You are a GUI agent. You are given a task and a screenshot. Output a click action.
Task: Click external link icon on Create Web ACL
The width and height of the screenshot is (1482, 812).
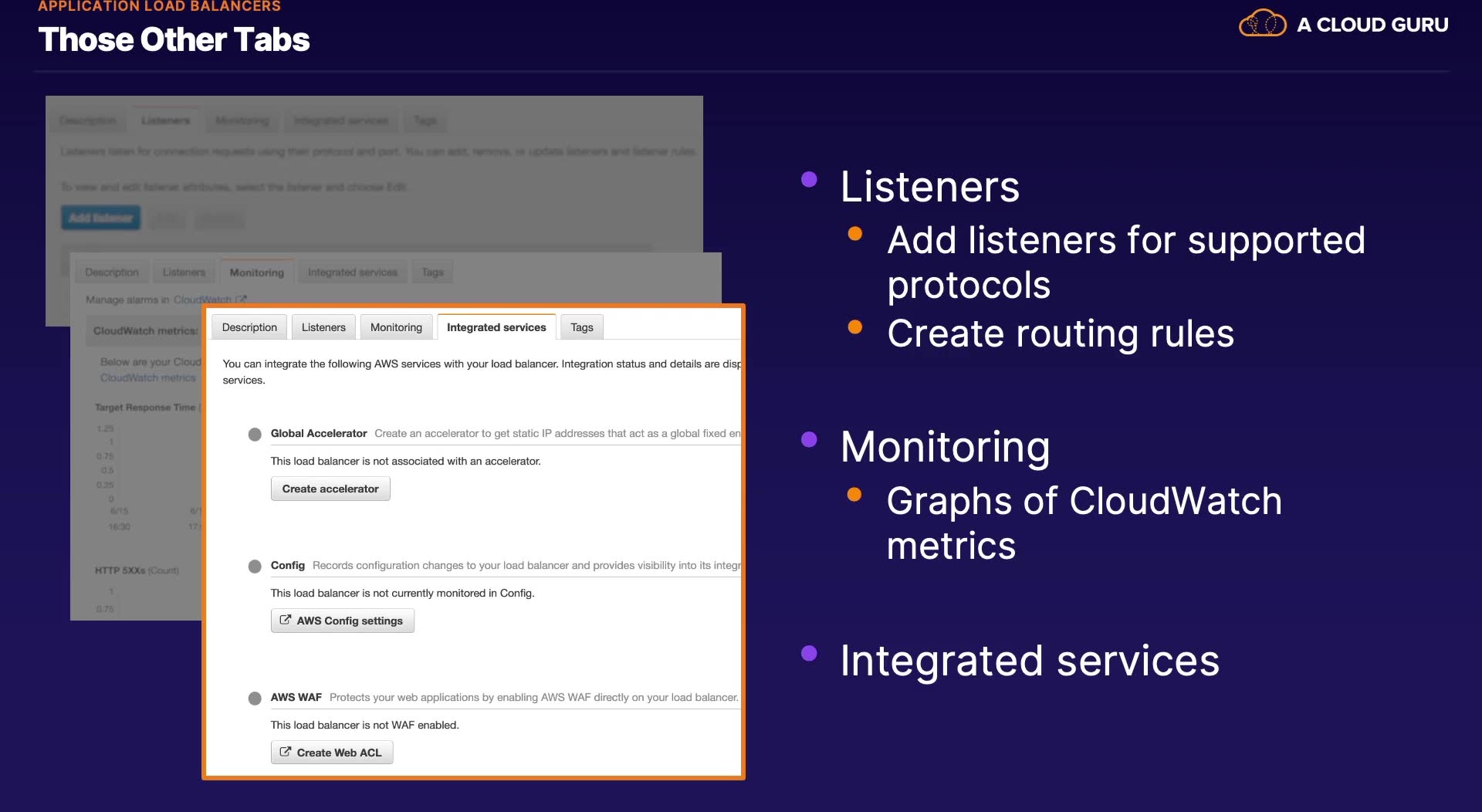(x=285, y=752)
